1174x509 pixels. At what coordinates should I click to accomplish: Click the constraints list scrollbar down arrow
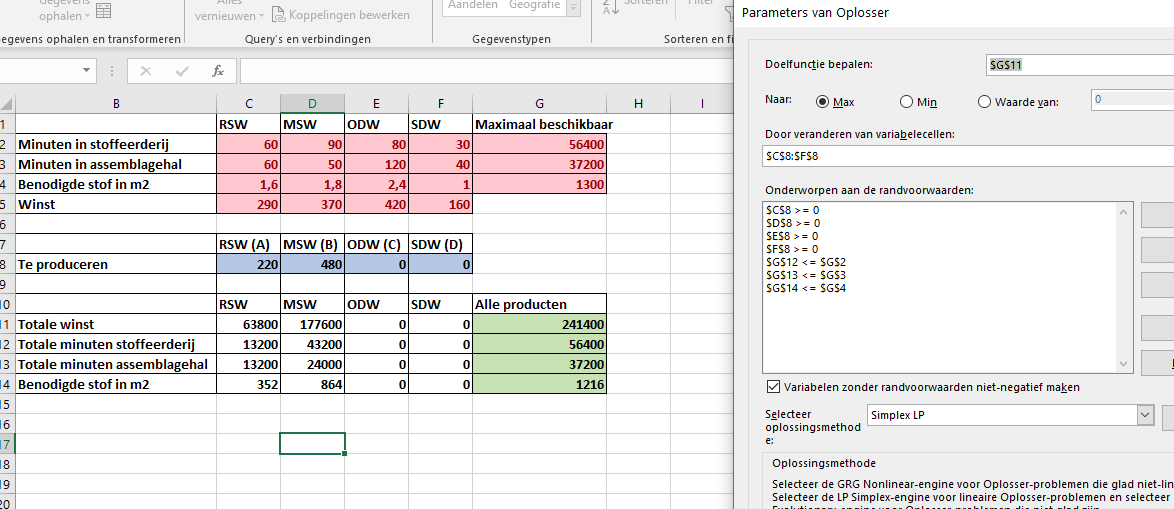click(x=1122, y=364)
